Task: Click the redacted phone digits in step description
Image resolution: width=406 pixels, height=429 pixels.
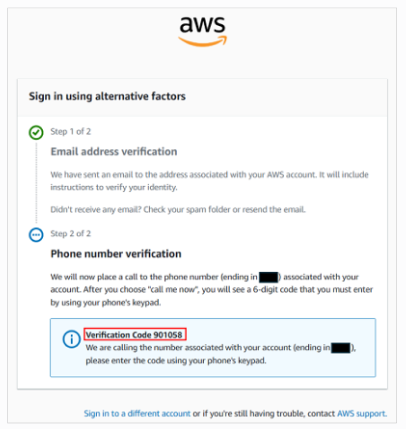Action: click(x=268, y=277)
